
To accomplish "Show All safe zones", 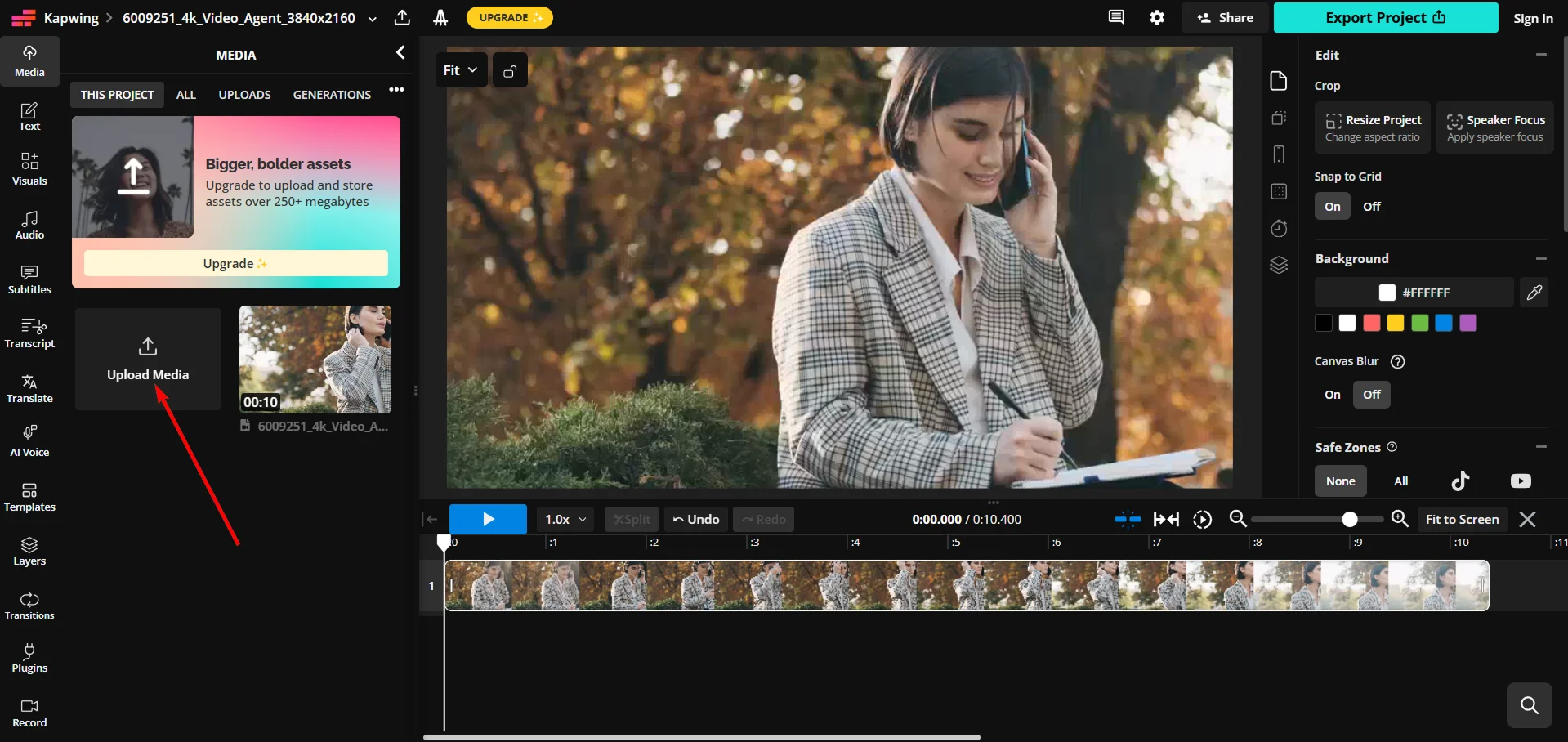I will coord(1400,481).
